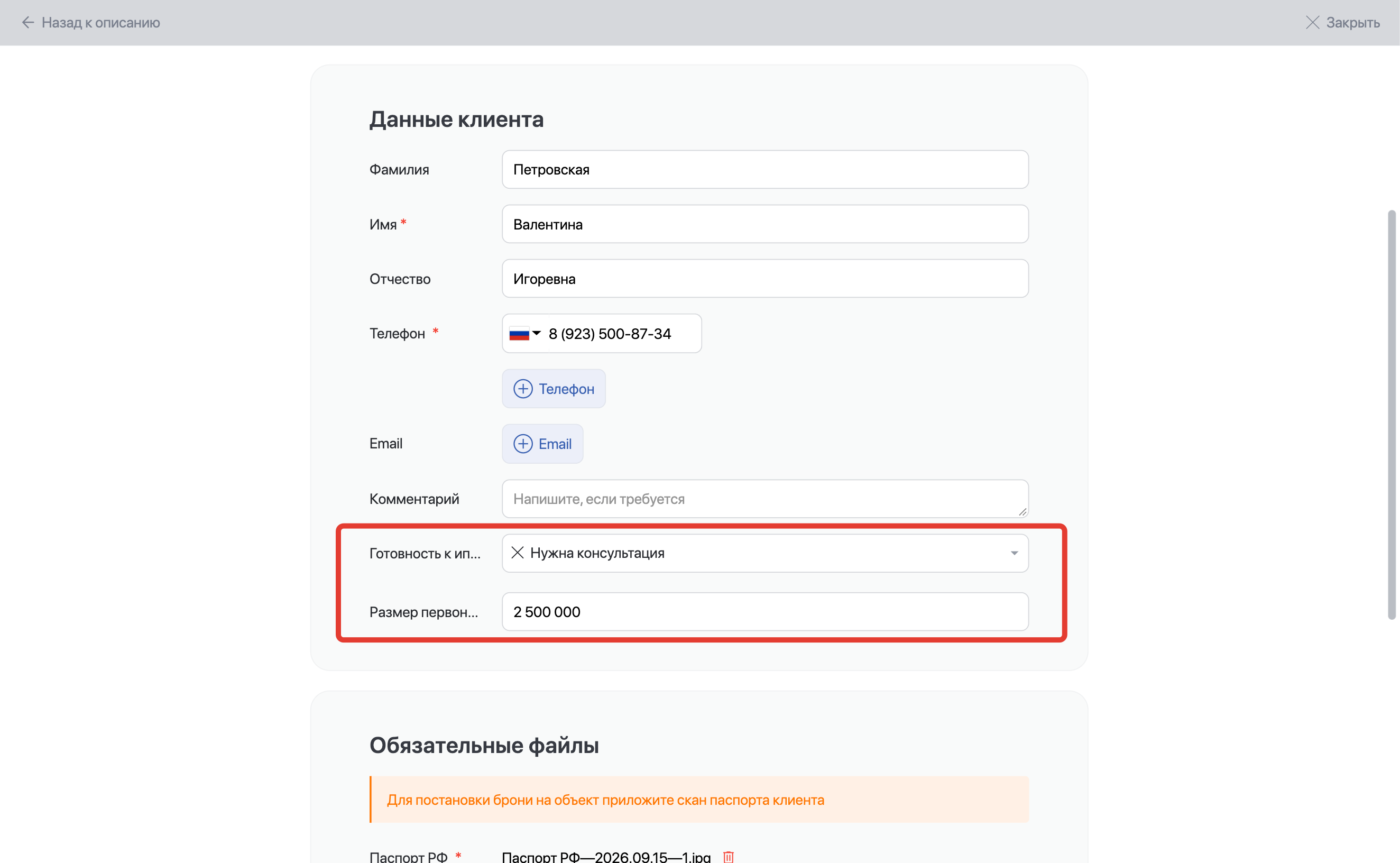Screen dimensions: 1400x863
Task: Expand the Готовность к ипотеке dropdown arrow
Action: (1014, 553)
